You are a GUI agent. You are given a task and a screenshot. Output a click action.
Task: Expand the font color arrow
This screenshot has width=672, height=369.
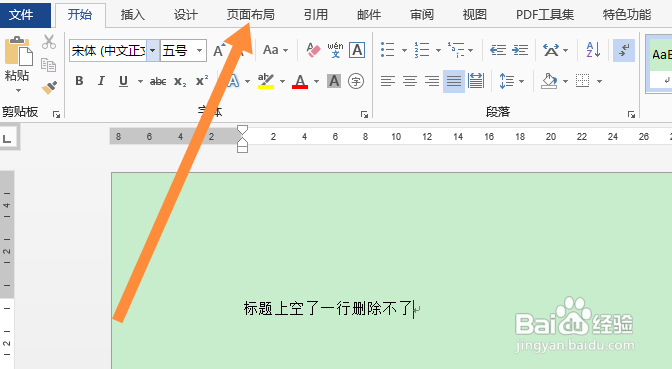pos(316,81)
